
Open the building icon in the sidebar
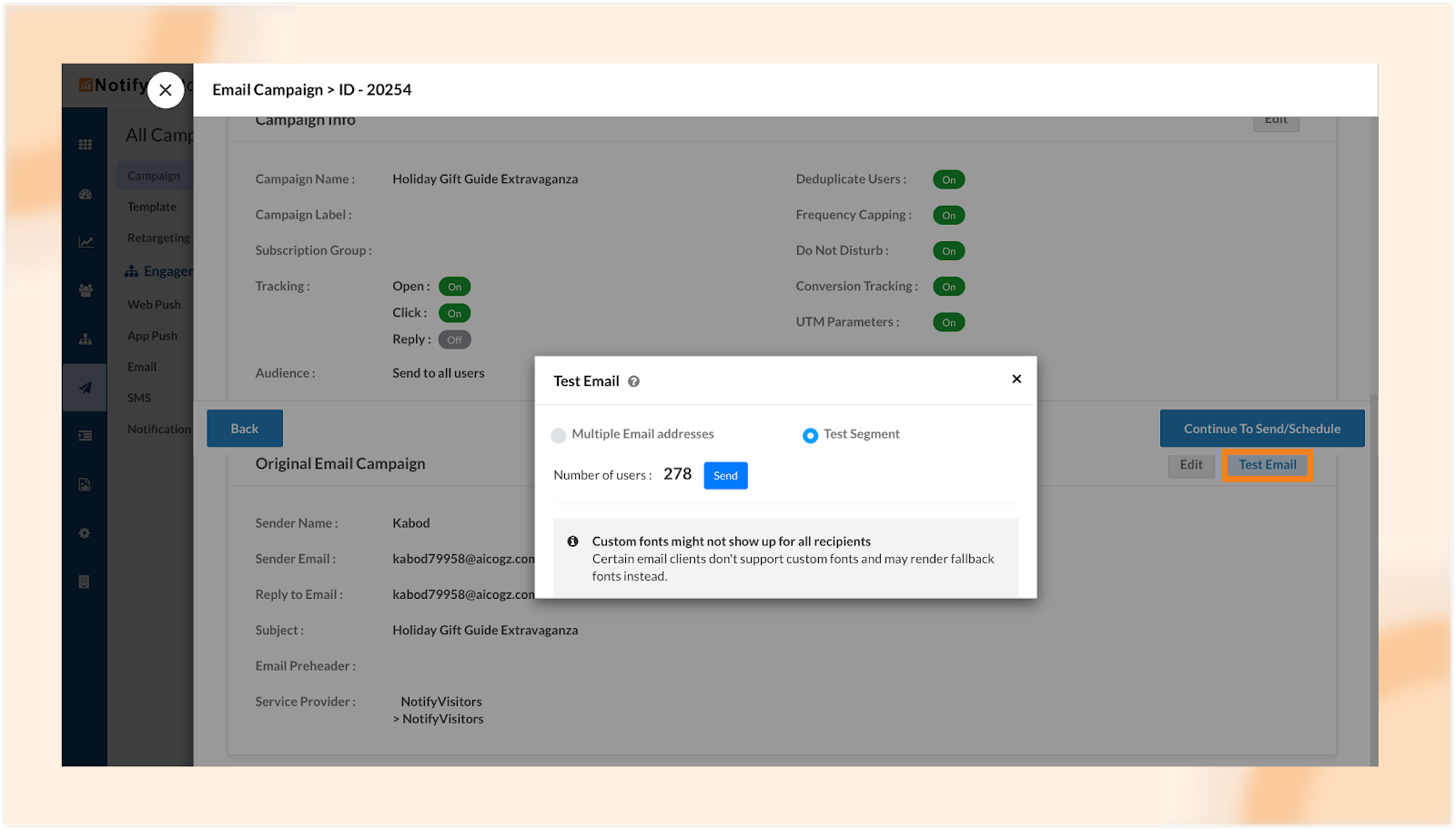(85, 582)
